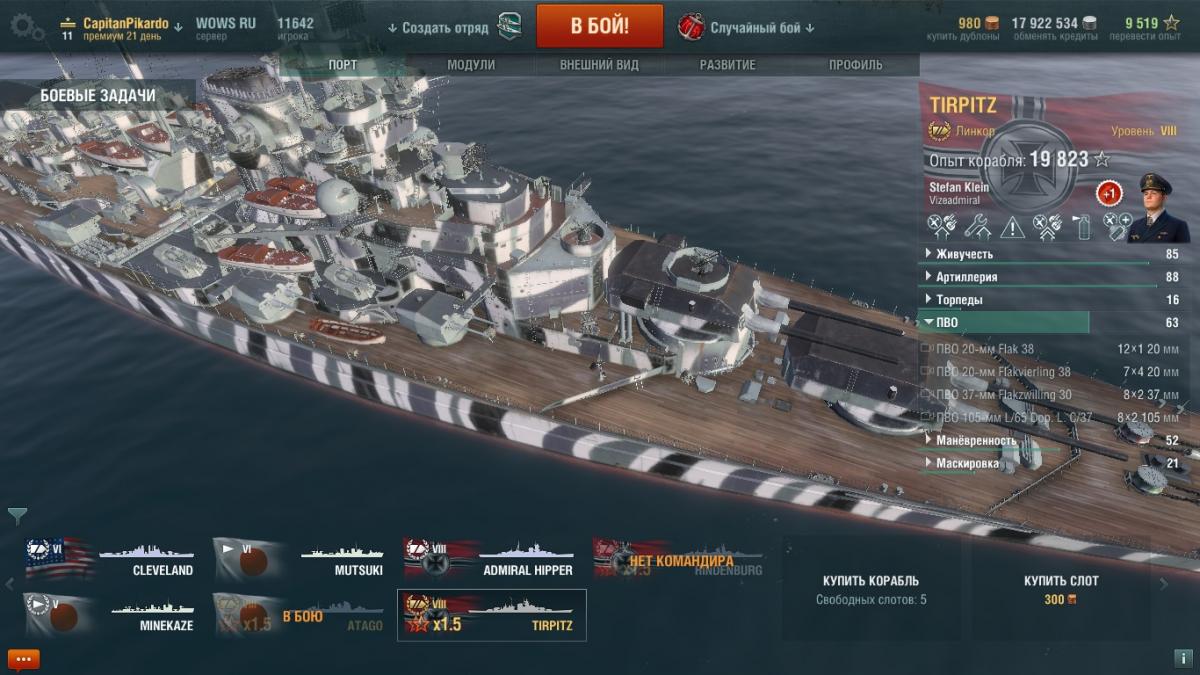1200x675 pixels.
Task: Click the +1 skill point red badge
Action: (x=1108, y=194)
